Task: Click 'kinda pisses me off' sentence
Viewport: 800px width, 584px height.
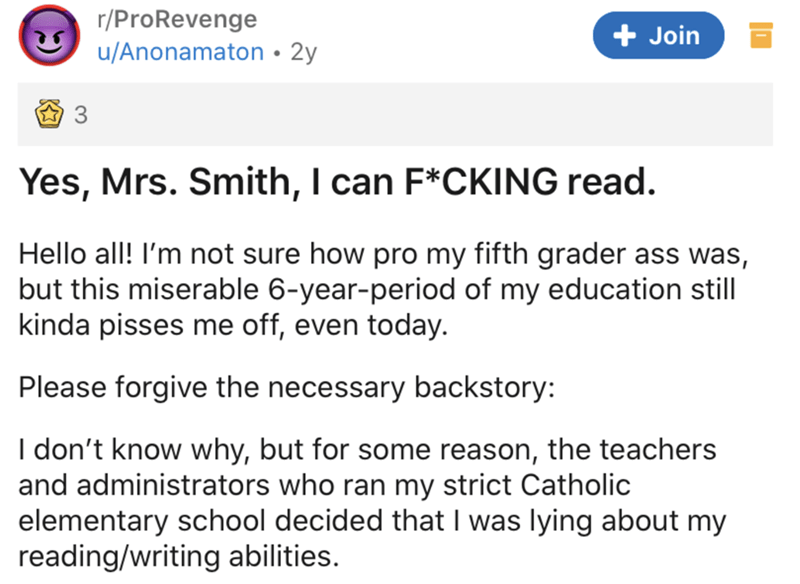Action: (x=151, y=325)
